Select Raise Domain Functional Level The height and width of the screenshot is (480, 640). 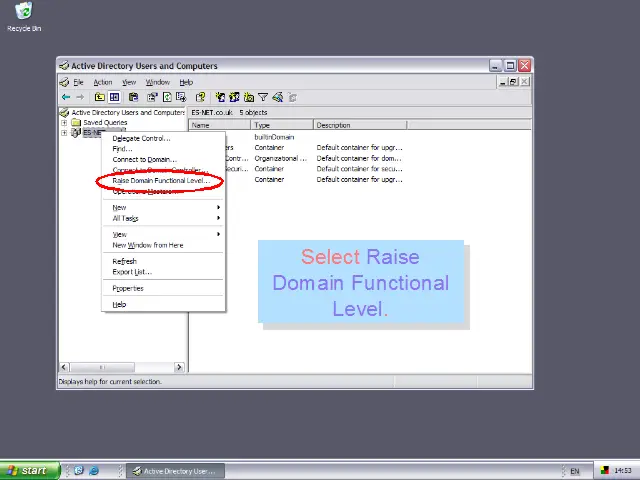pyautogui.click(x=163, y=180)
